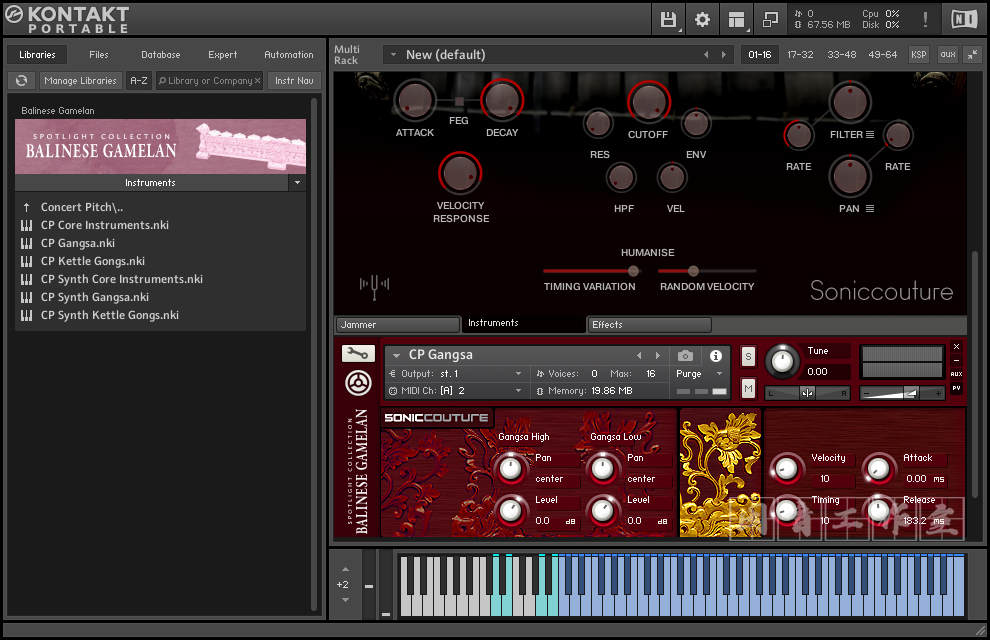This screenshot has height=640, width=990.
Task: Go to previous multi preset arrow
Action: click(x=706, y=55)
